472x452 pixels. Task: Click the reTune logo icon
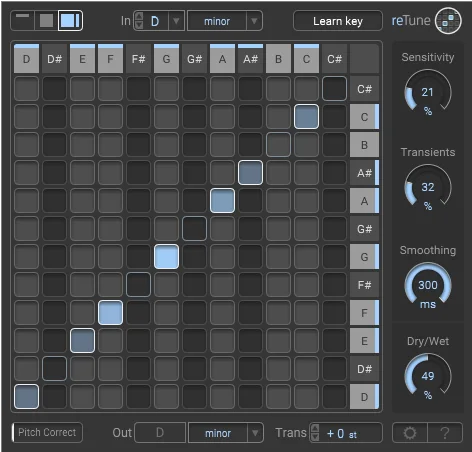[x=448, y=21]
